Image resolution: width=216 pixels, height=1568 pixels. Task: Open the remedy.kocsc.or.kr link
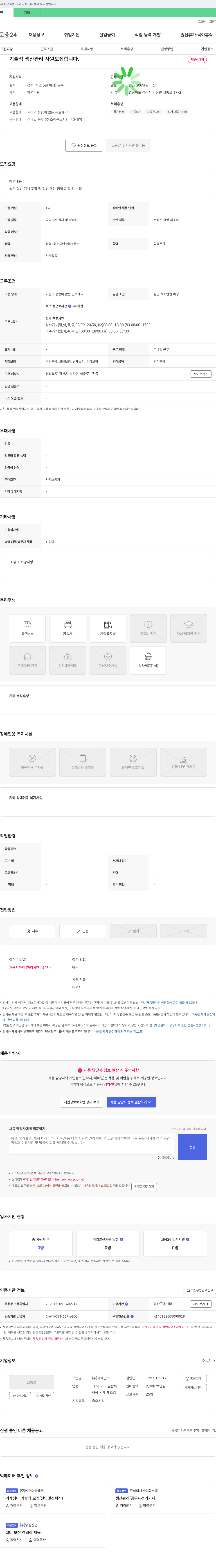(x=57, y=1180)
